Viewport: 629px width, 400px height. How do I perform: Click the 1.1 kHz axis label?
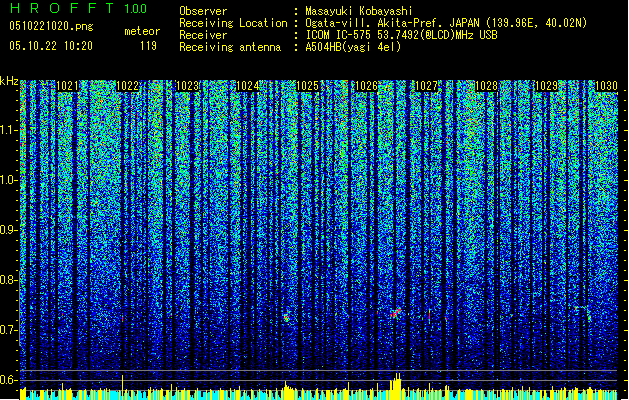pos(9,130)
